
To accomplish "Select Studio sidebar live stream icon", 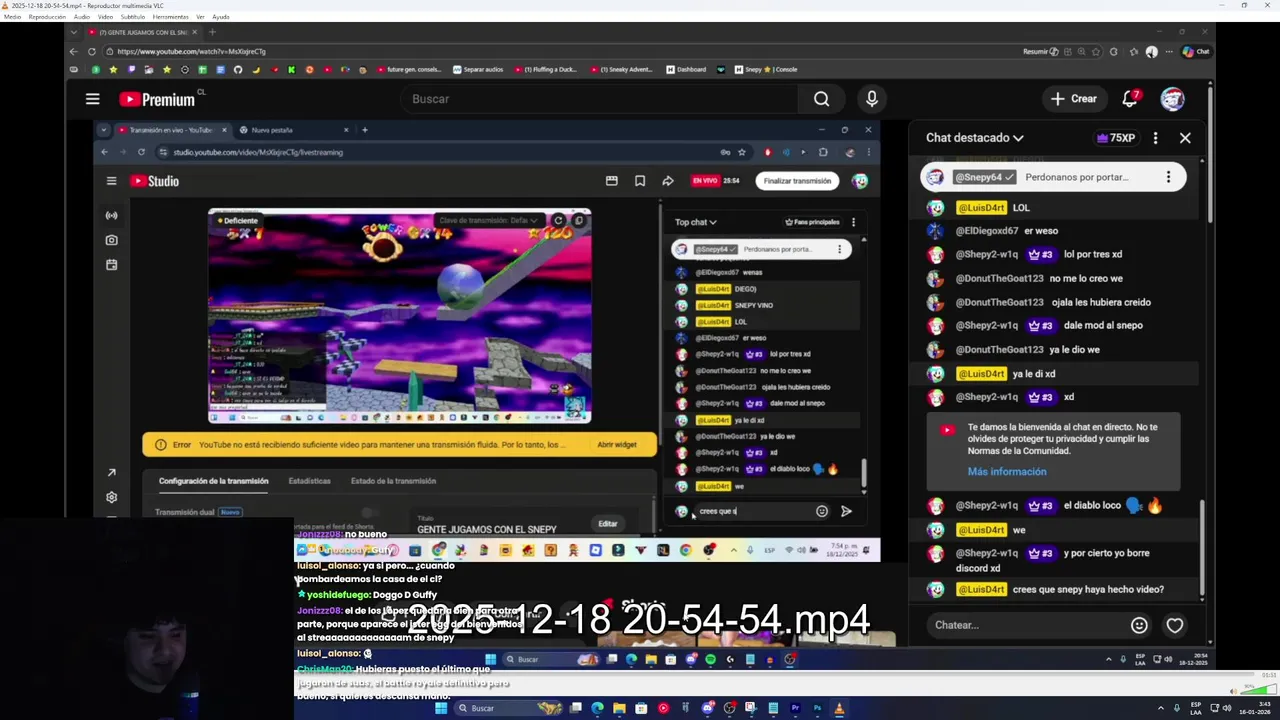I will 111,215.
